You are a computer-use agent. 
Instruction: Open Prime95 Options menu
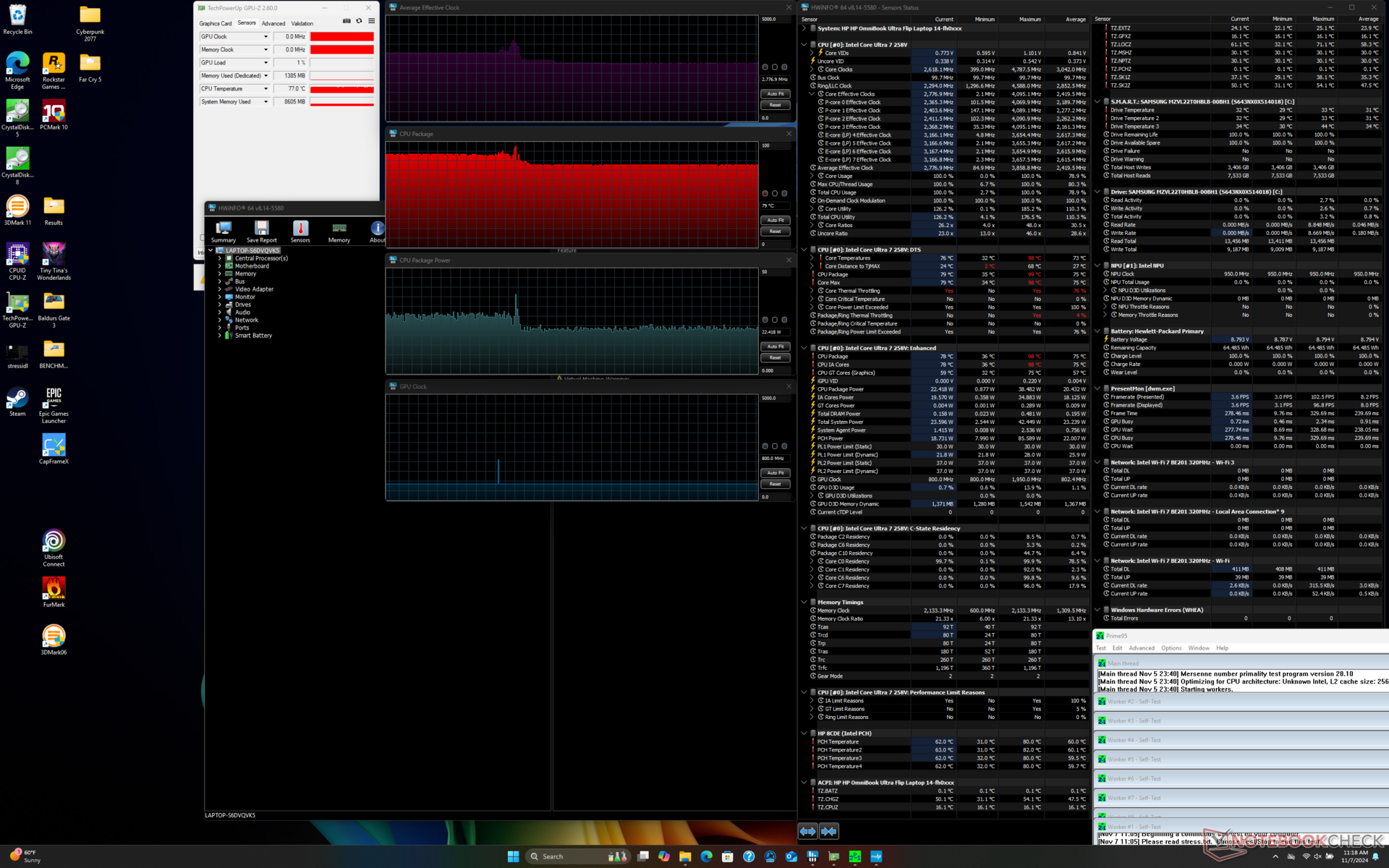click(1171, 648)
